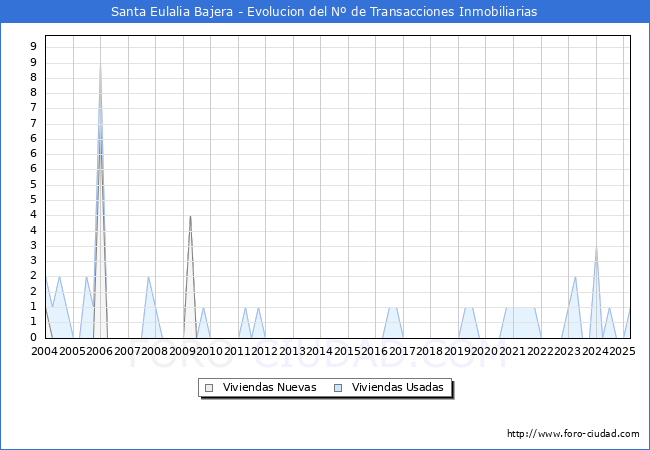The width and height of the screenshot is (650, 450).
Task: Click the 2012 x-axis label
Action: [x=264, y=351]
